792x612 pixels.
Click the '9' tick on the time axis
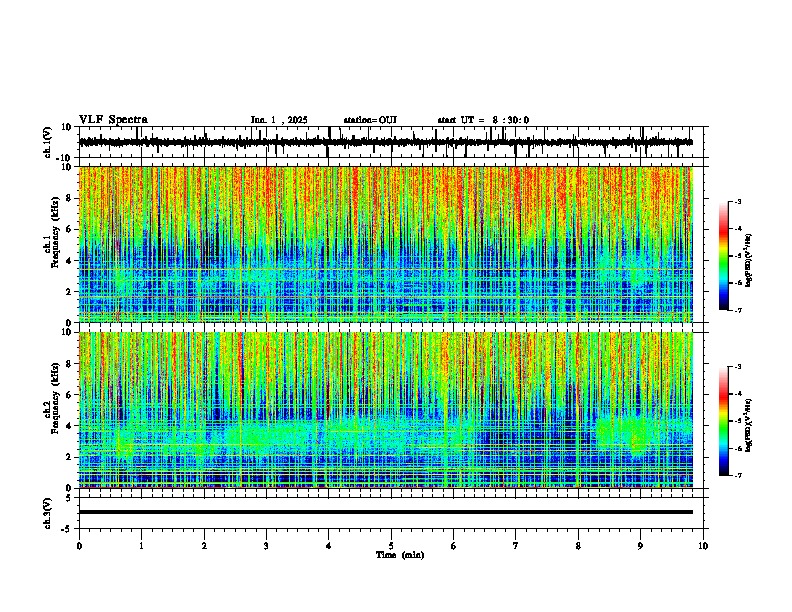pos(640,546)
